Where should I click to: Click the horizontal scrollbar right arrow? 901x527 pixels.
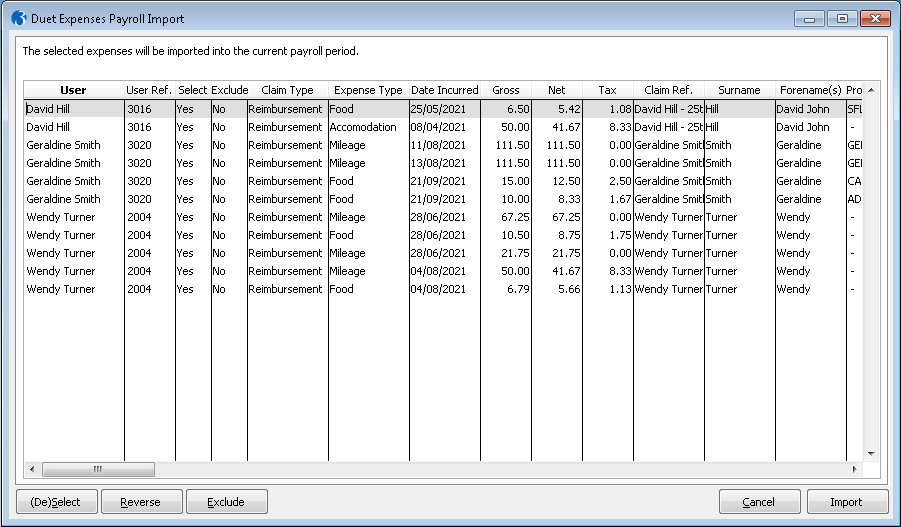coord(854,470)
